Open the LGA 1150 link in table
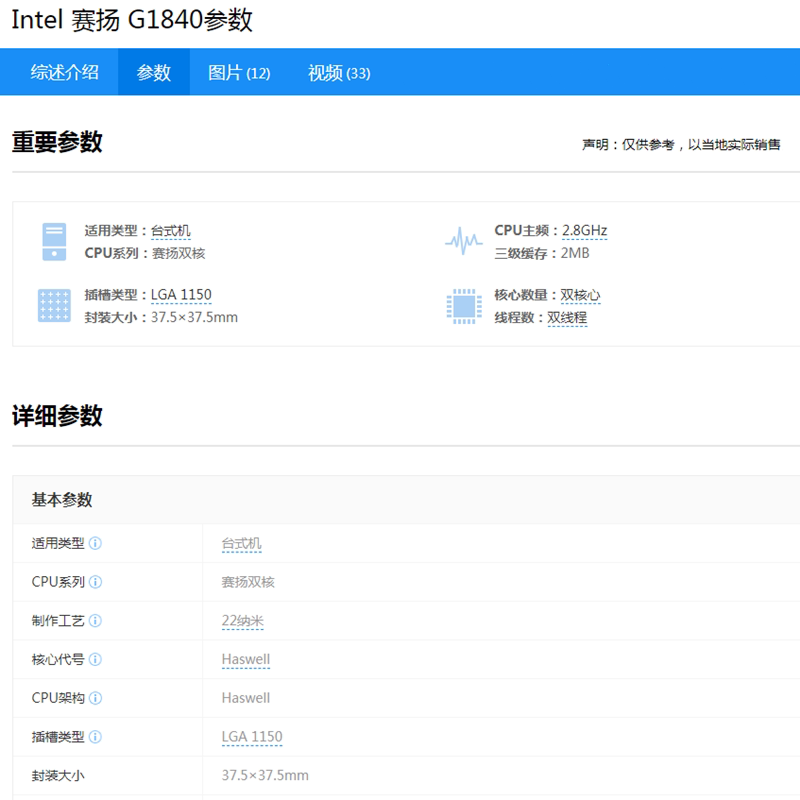Image resolution: width=800 pixels, height=800 pixels. [252, 737]
